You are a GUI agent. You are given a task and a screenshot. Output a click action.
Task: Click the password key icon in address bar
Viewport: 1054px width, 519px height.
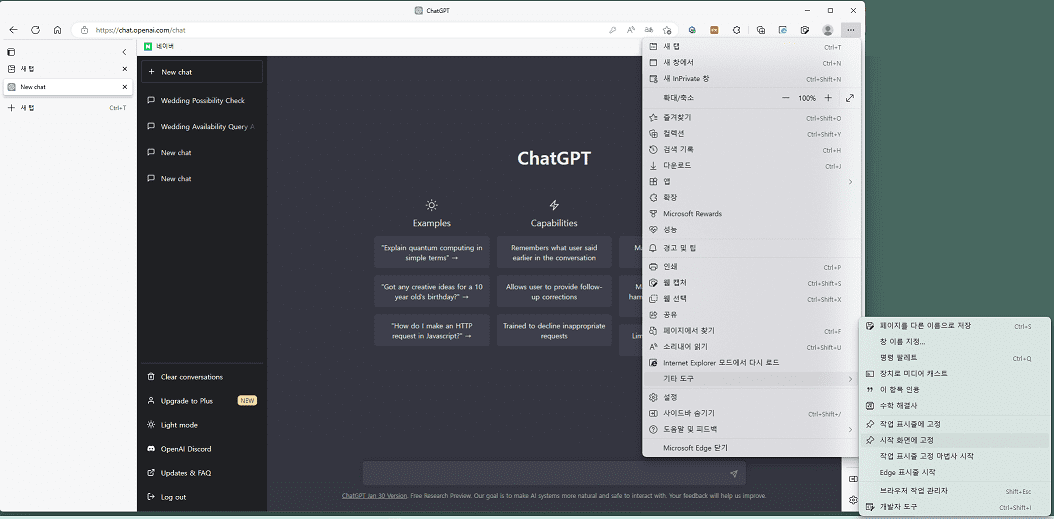click(x=612, y=30)
